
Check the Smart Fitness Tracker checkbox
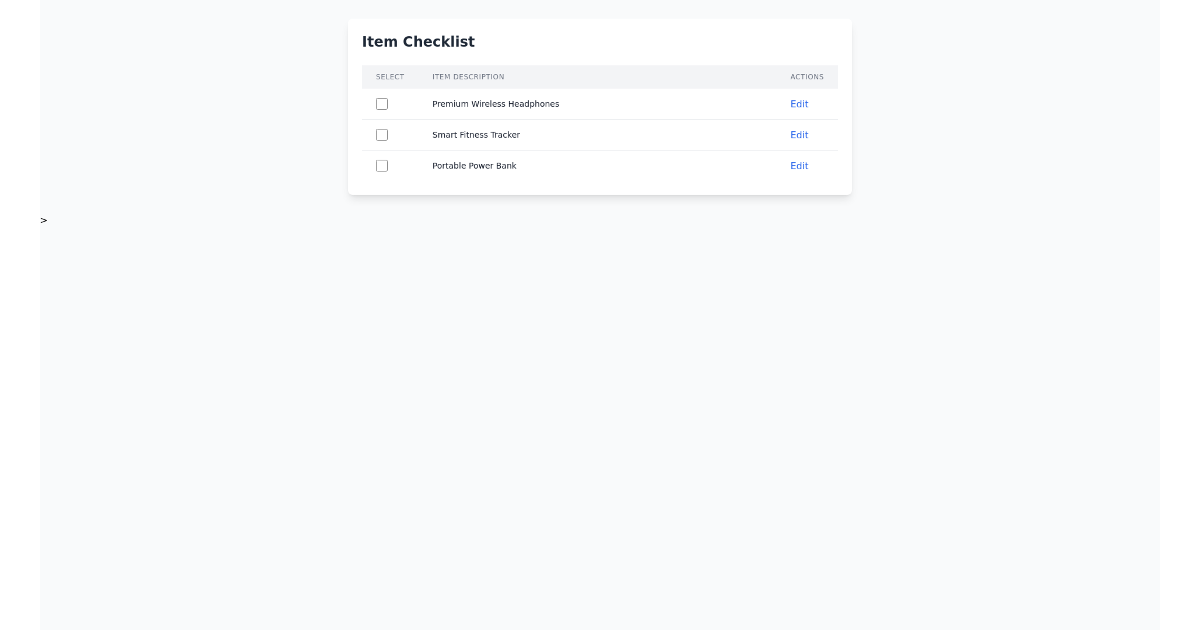click(382, 134)
